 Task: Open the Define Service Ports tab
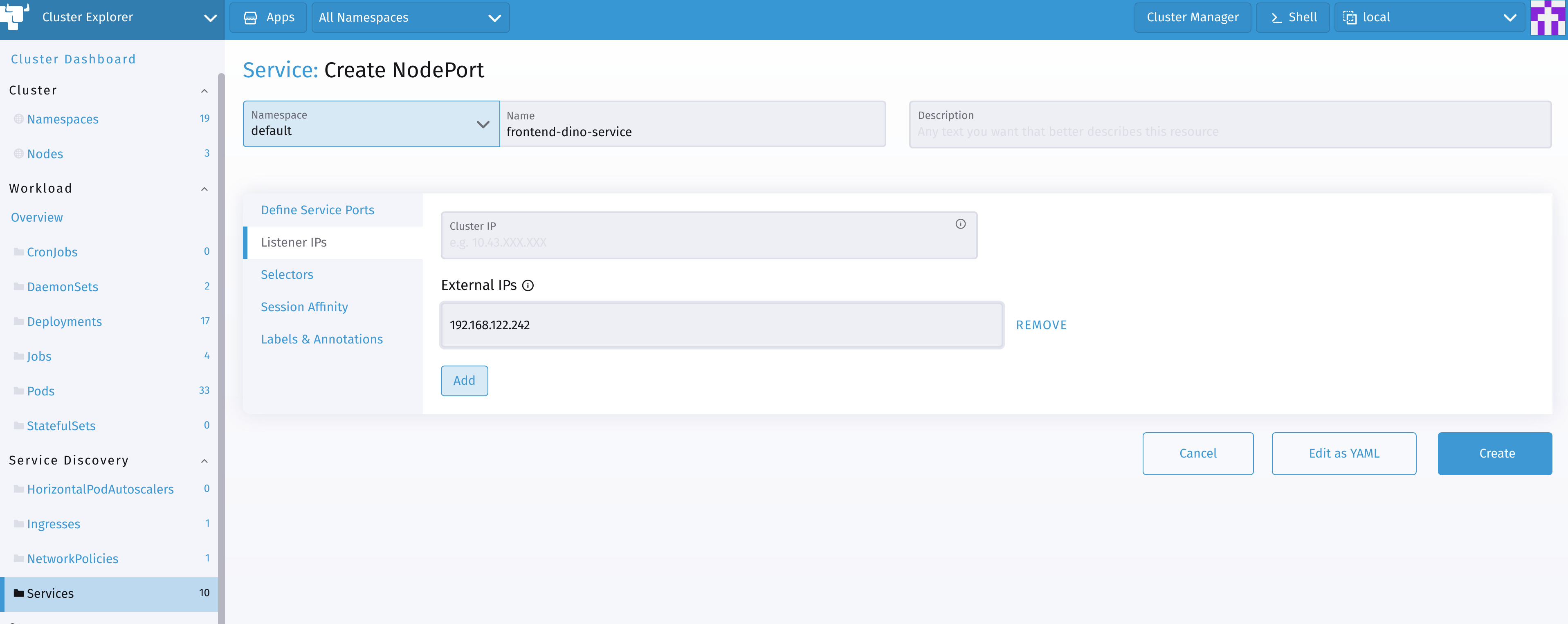tap(317, 210)
